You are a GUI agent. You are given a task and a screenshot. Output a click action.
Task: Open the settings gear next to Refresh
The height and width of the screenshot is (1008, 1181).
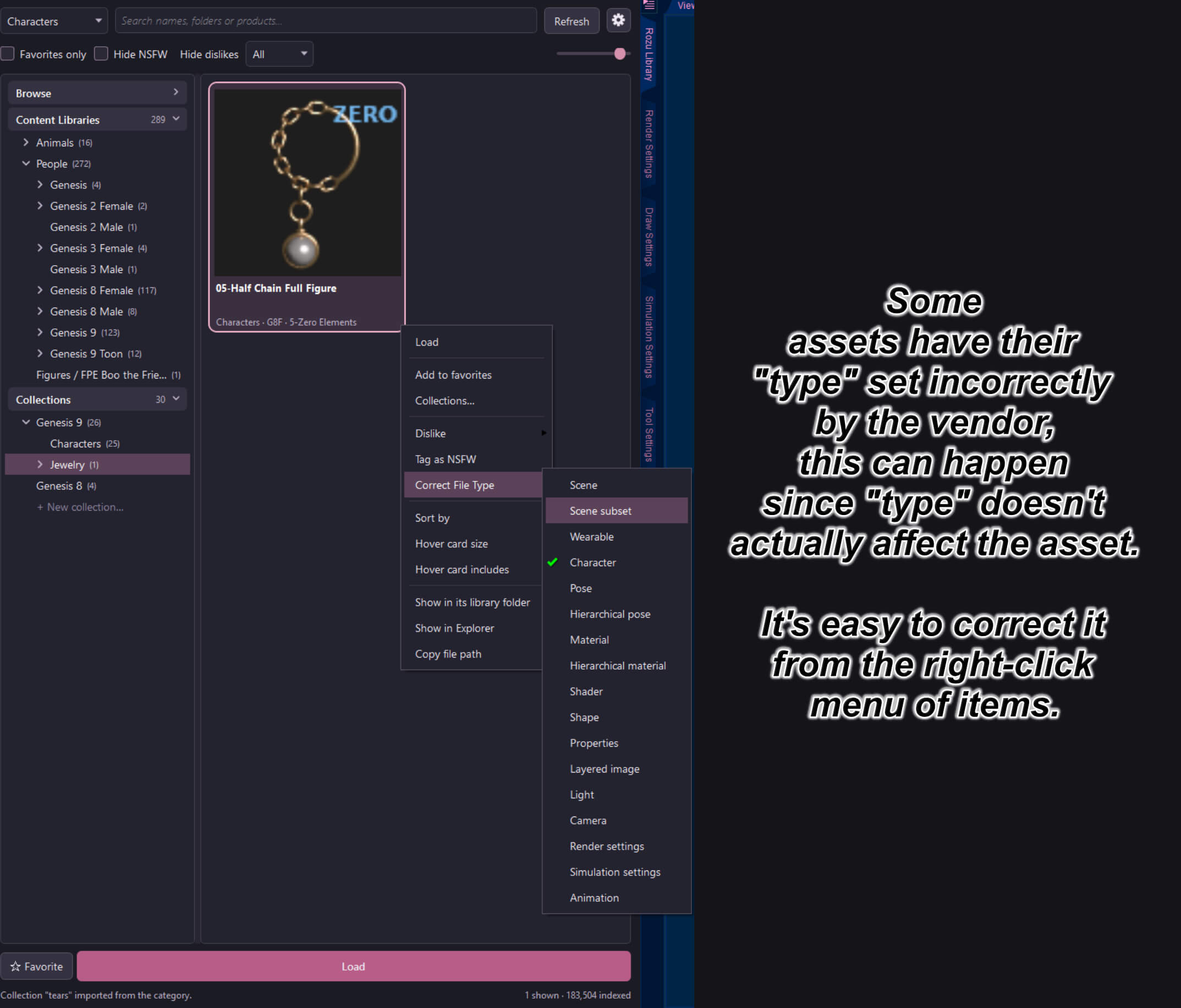(618, 21)
